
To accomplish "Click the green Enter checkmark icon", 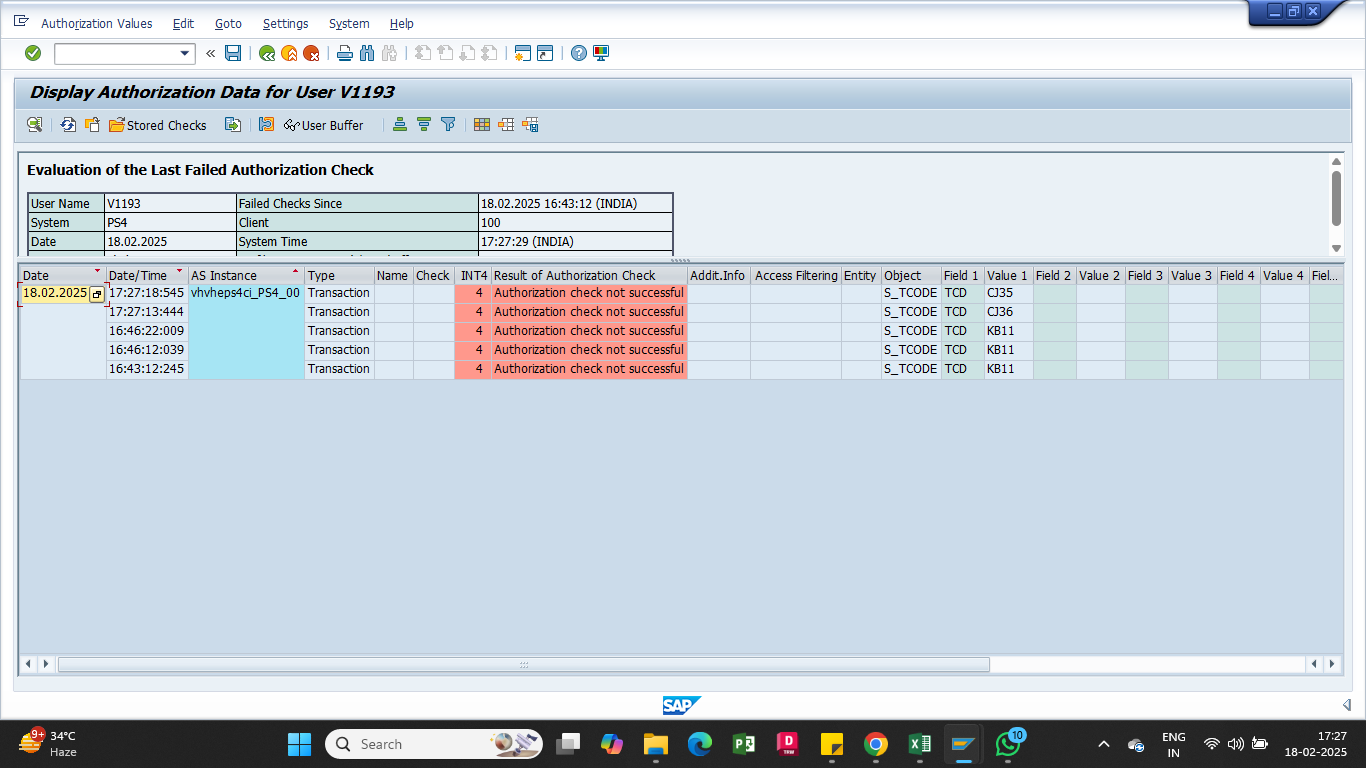I will [x=33, y=53].
